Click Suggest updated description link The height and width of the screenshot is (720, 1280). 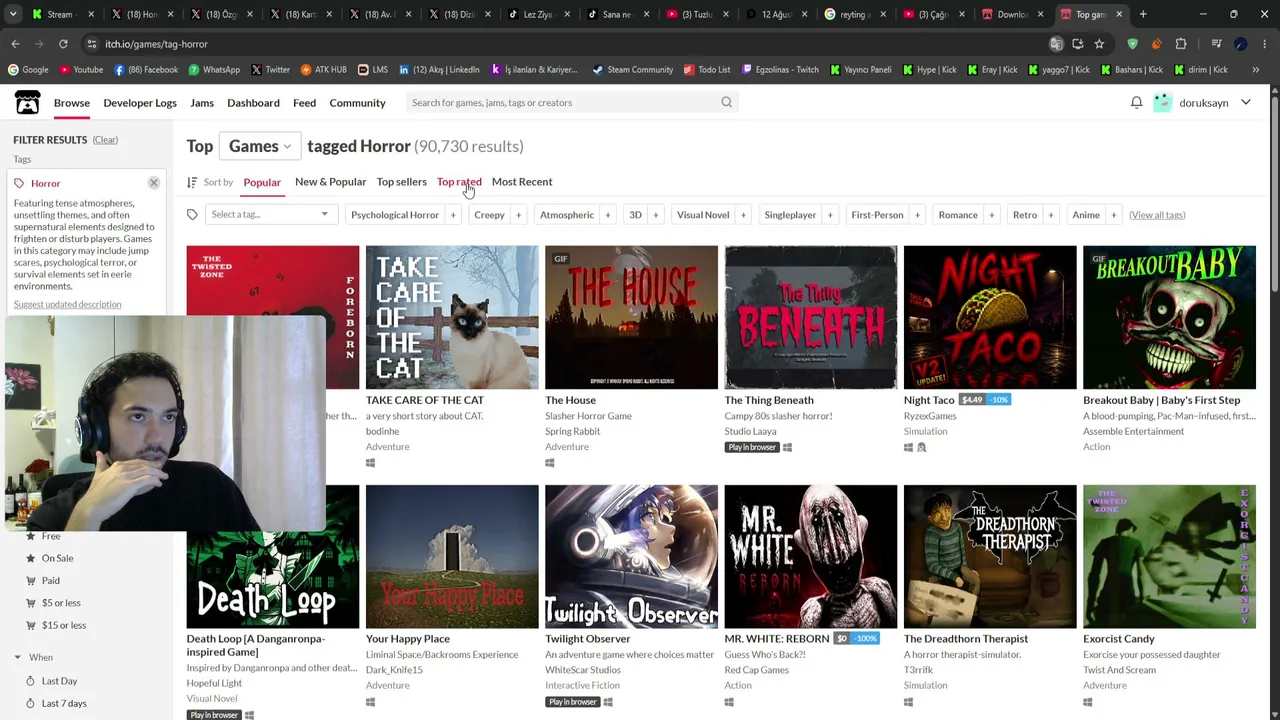[67, 304]
